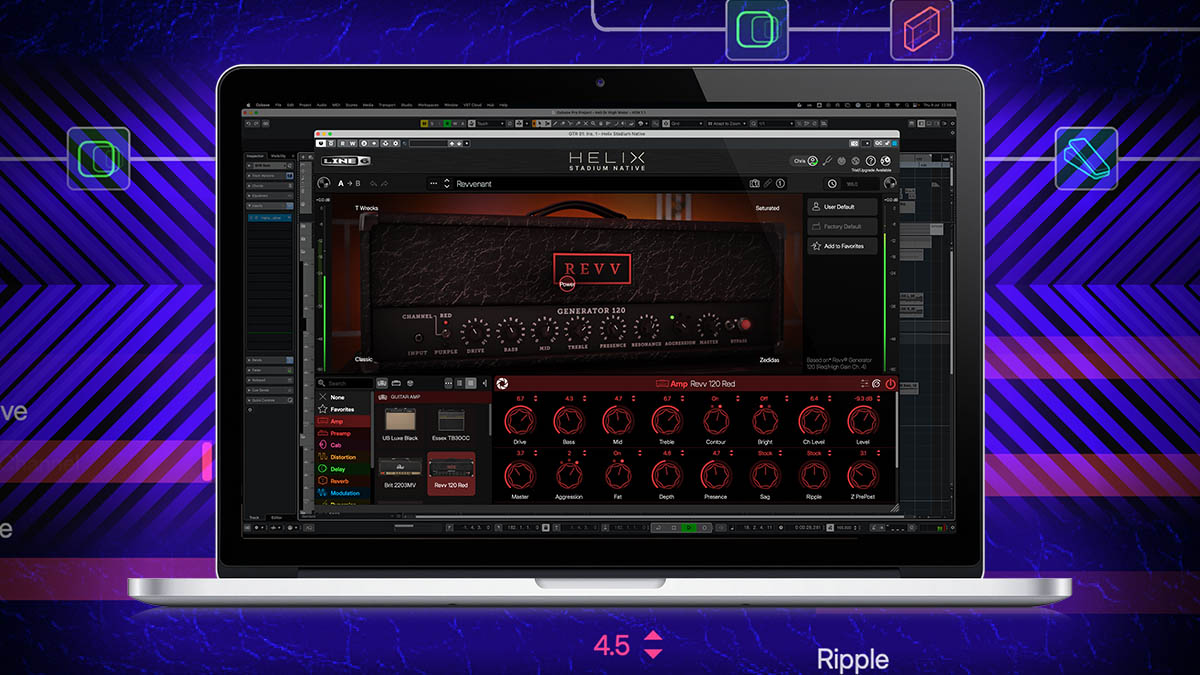The width and height of the screenshot is (1200, 675).
Task: Click the parameter sliders settings icon
Action: tap(864, 384)
